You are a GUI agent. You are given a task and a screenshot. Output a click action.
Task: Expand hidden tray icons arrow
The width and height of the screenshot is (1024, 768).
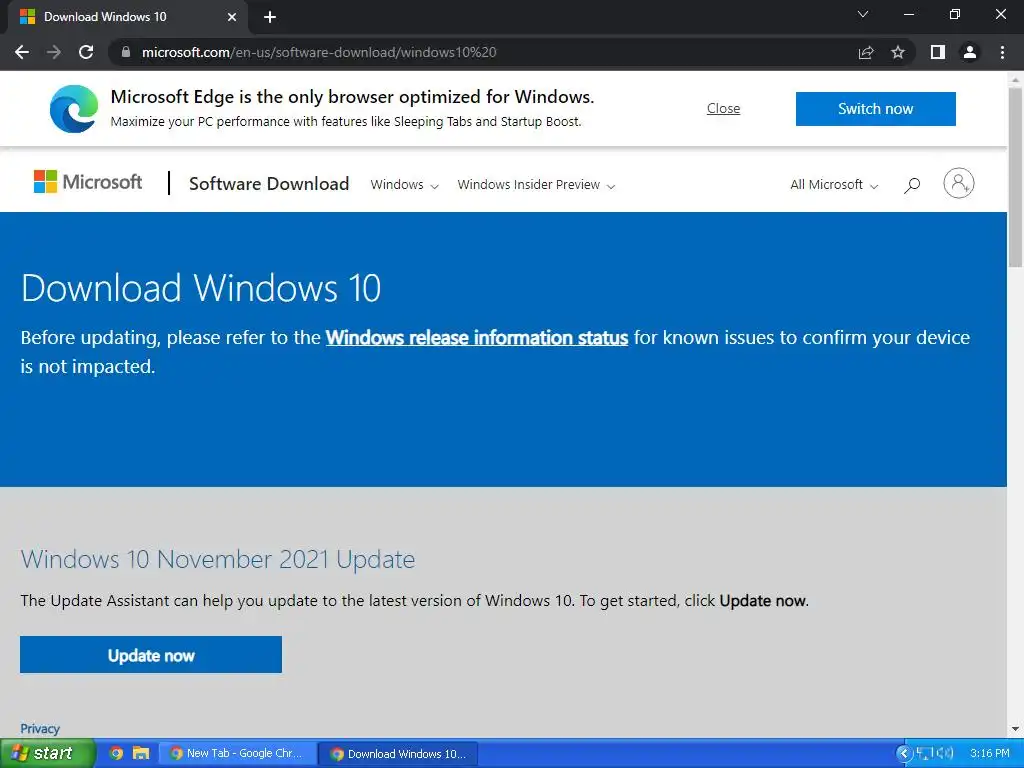tap(904, 753)
